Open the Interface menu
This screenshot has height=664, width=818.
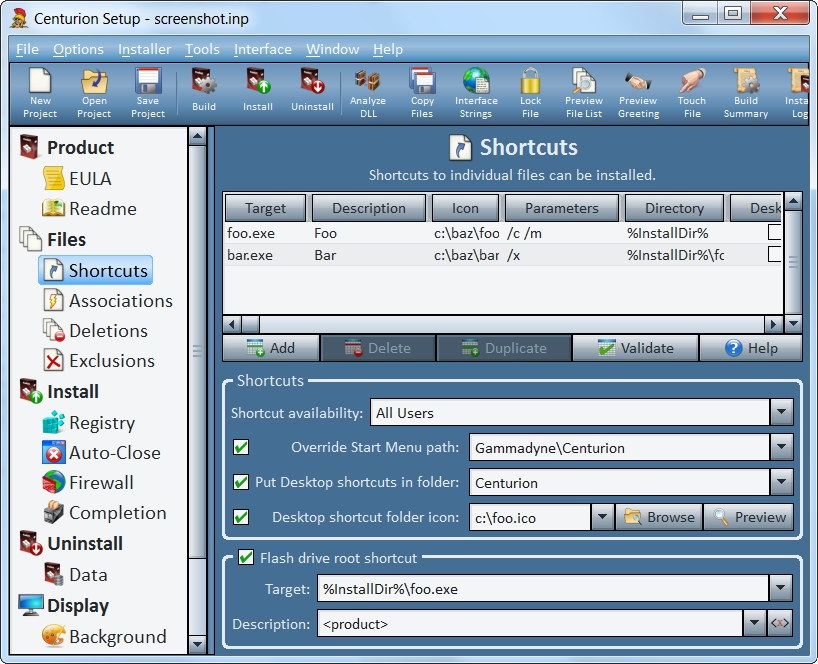[262, 49]
